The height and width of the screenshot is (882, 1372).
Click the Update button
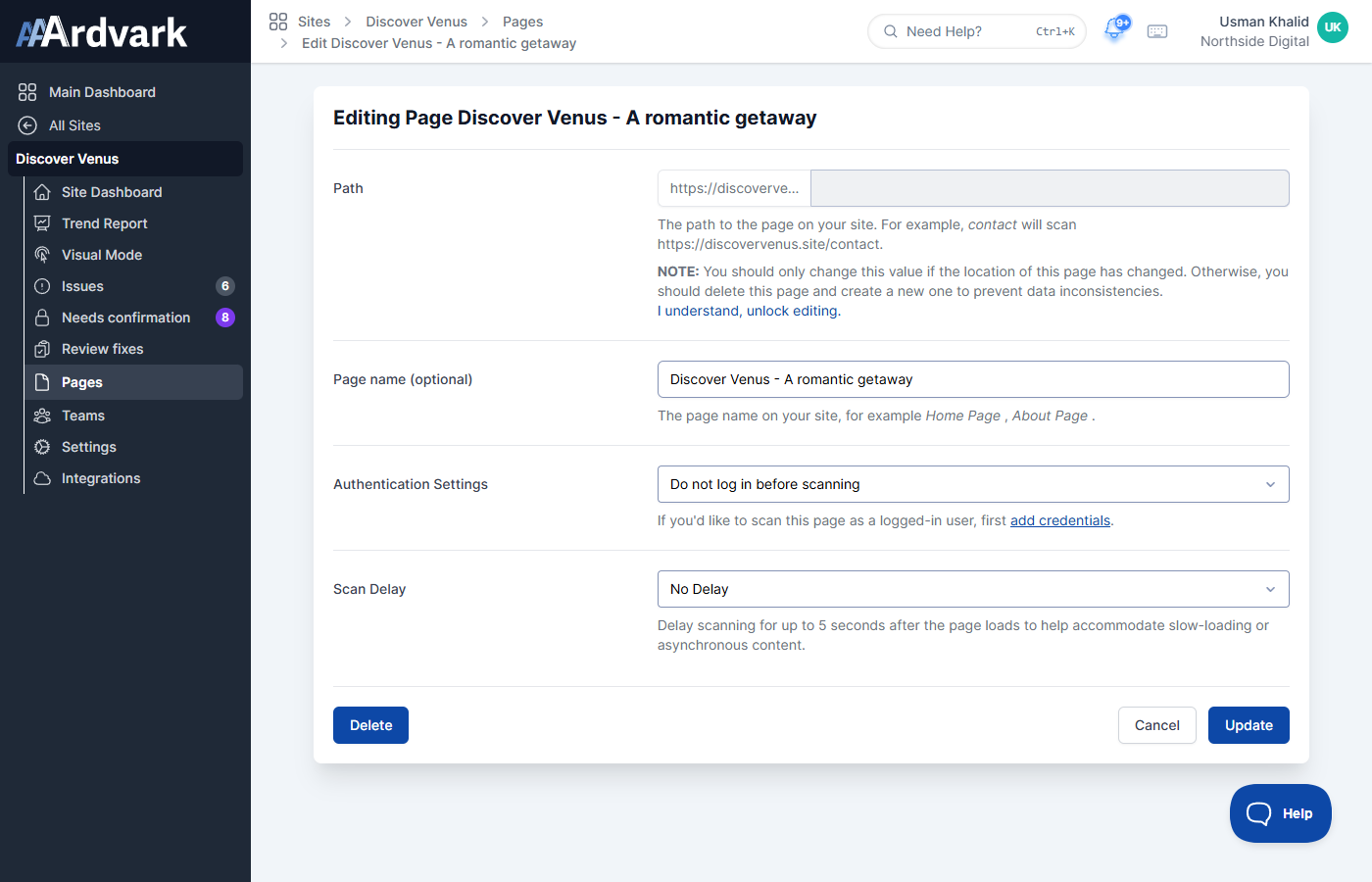[1249, 725]
